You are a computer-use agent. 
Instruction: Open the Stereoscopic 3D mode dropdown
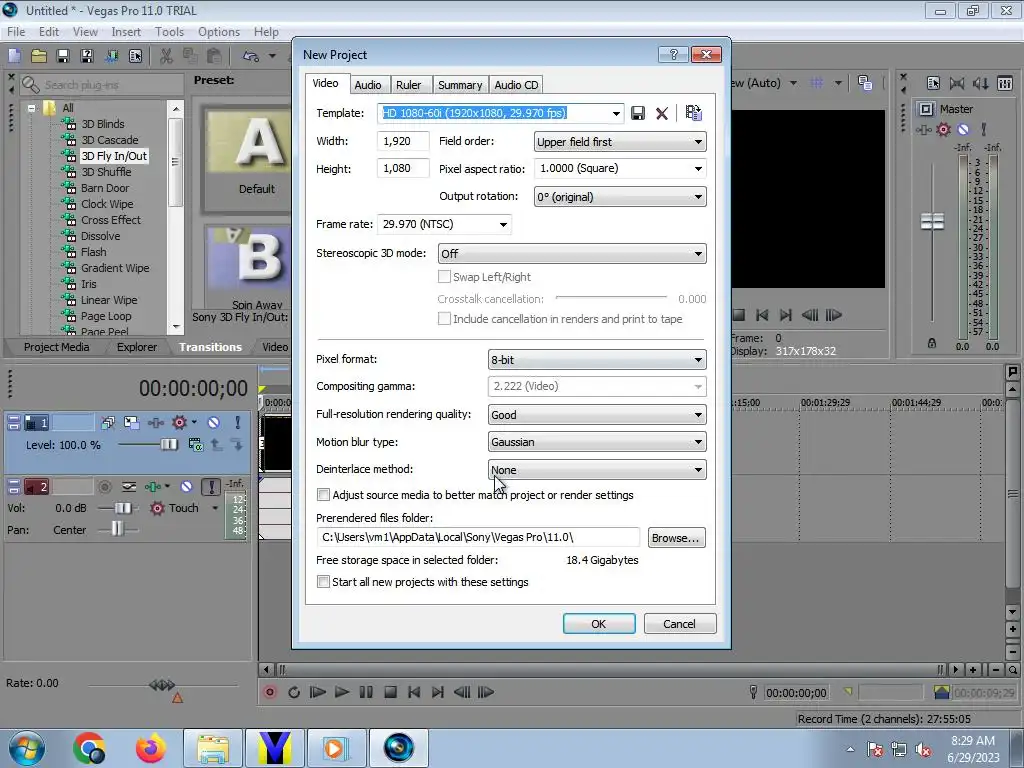click(571, 253)
